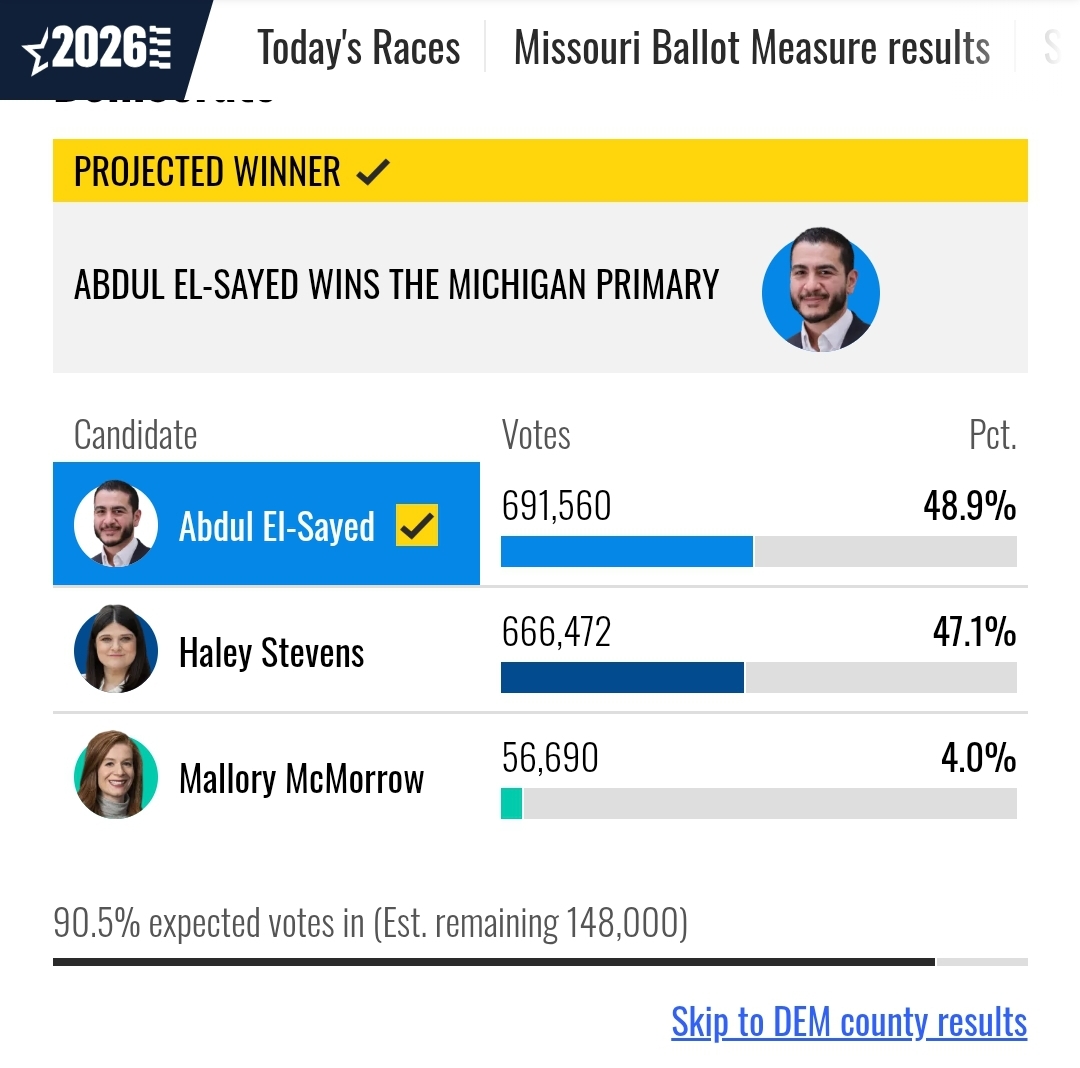Click McMorrow's teal vote share bar
The image size is (1080, 1068).
pyautogui.click(x=512, y=804)
